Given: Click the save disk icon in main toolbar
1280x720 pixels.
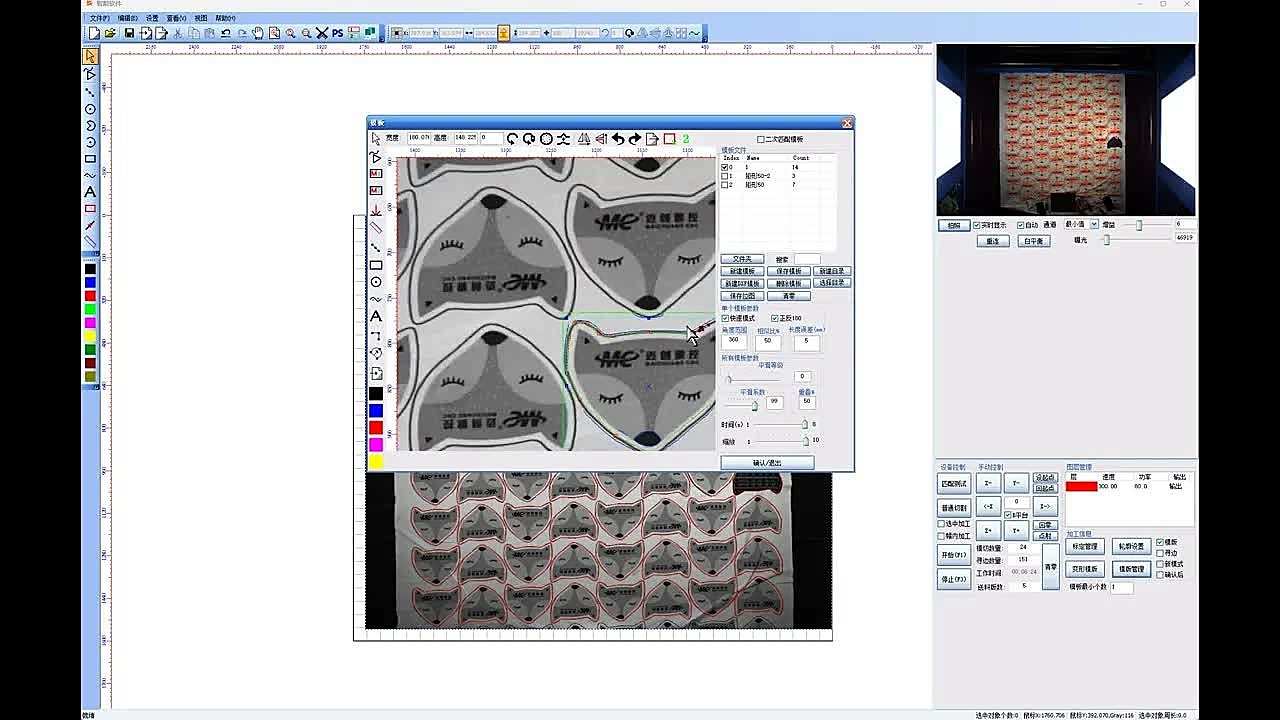Looking at the screenshot, I should [129, 33].
